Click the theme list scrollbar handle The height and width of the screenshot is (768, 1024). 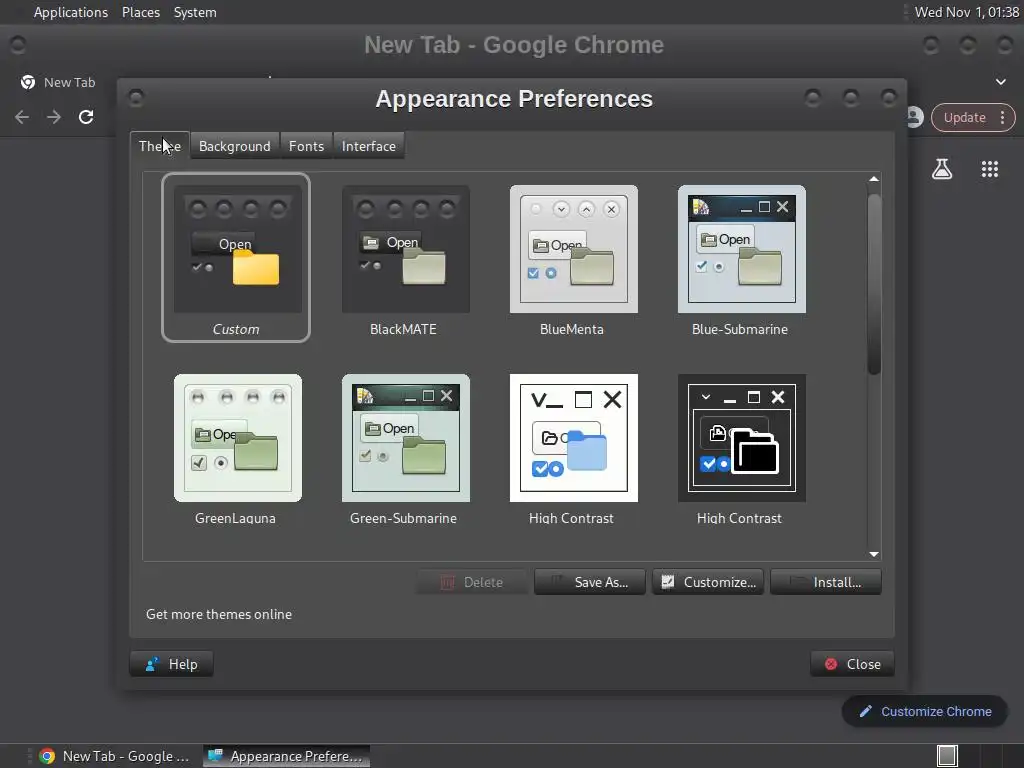874,284
